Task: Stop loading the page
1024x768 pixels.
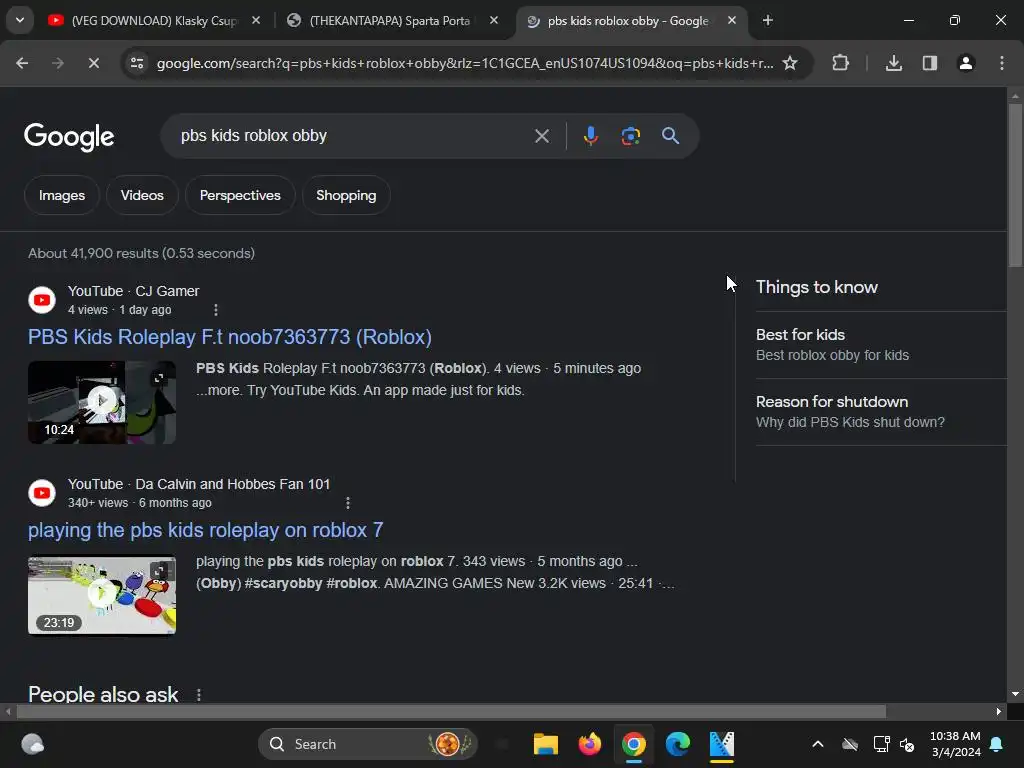Action: tap(93, 63)
